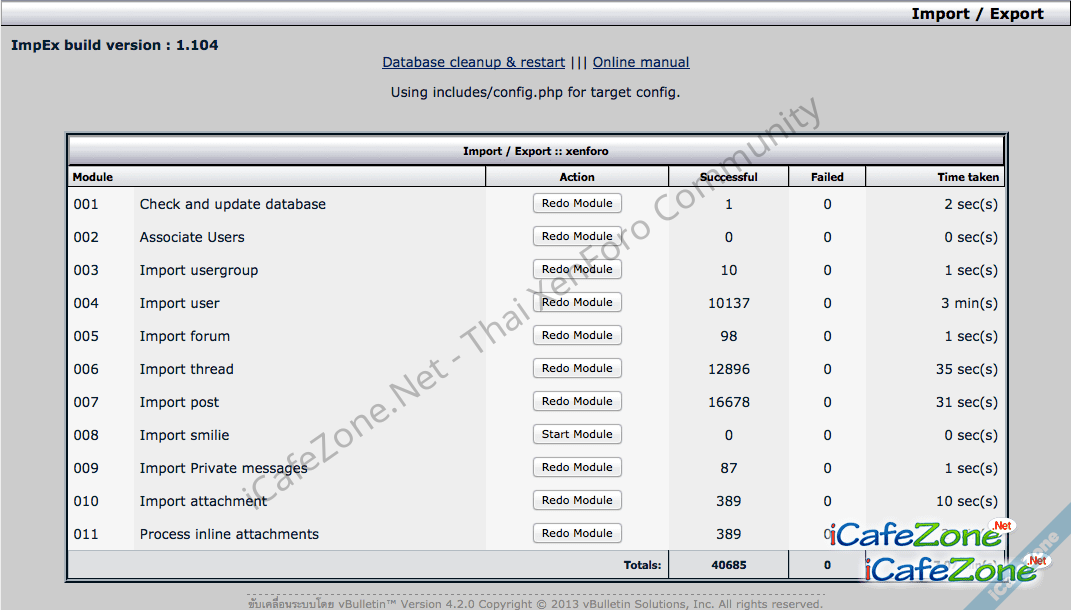Image resolution: width=1071 pixels, height=610 pixels.
Task: Start the Import smilie module
Action: tap(577, 434)
